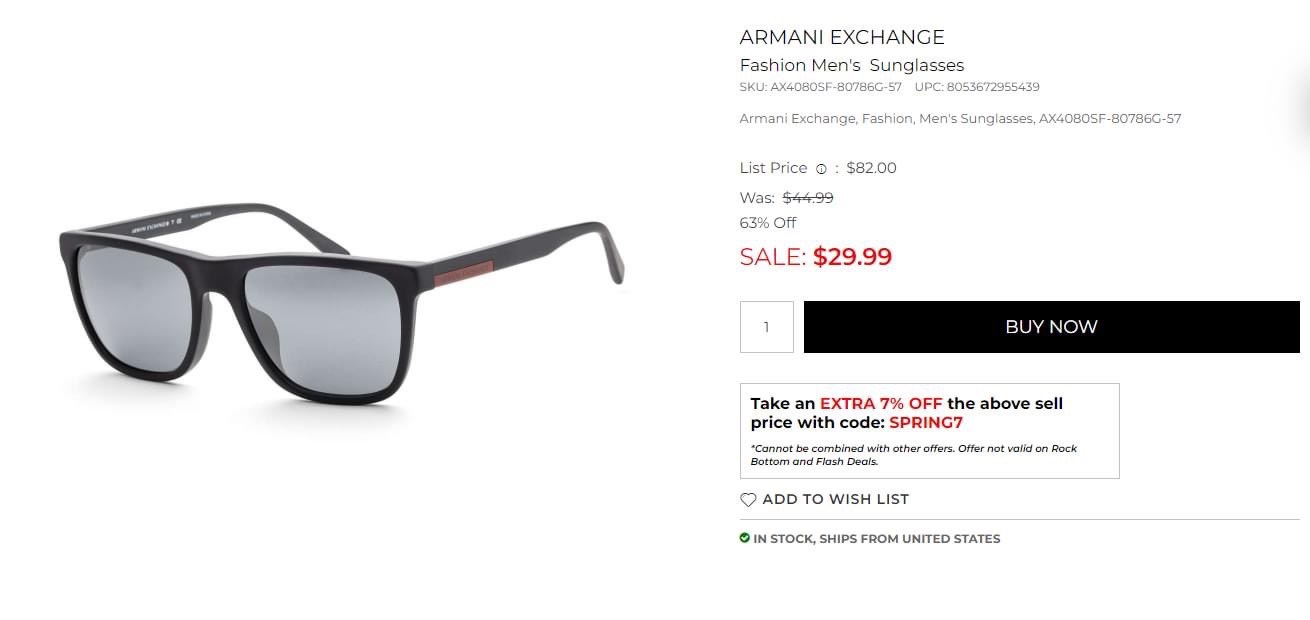Viewport: 1310px width, 620px height.
Task: Click the promo offer disclaimer fine print
Action: (x=913, y=455)
